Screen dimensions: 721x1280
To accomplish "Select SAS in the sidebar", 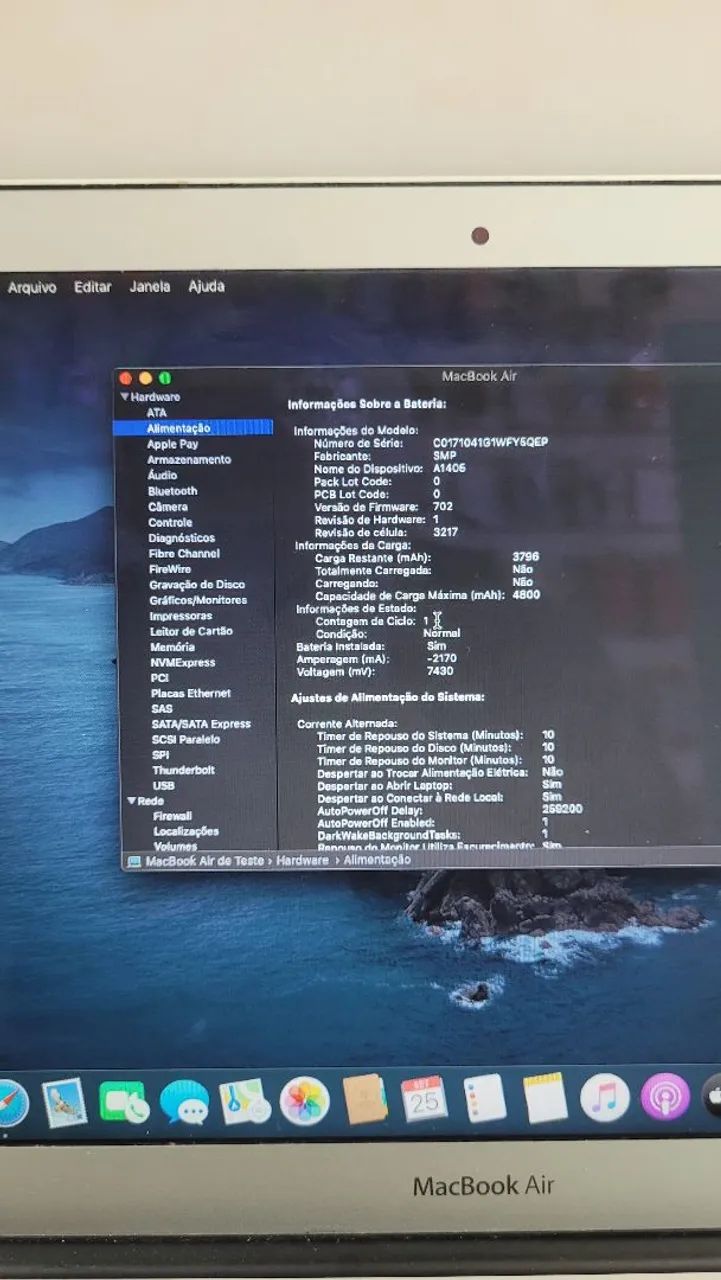I will click(162, 708).
